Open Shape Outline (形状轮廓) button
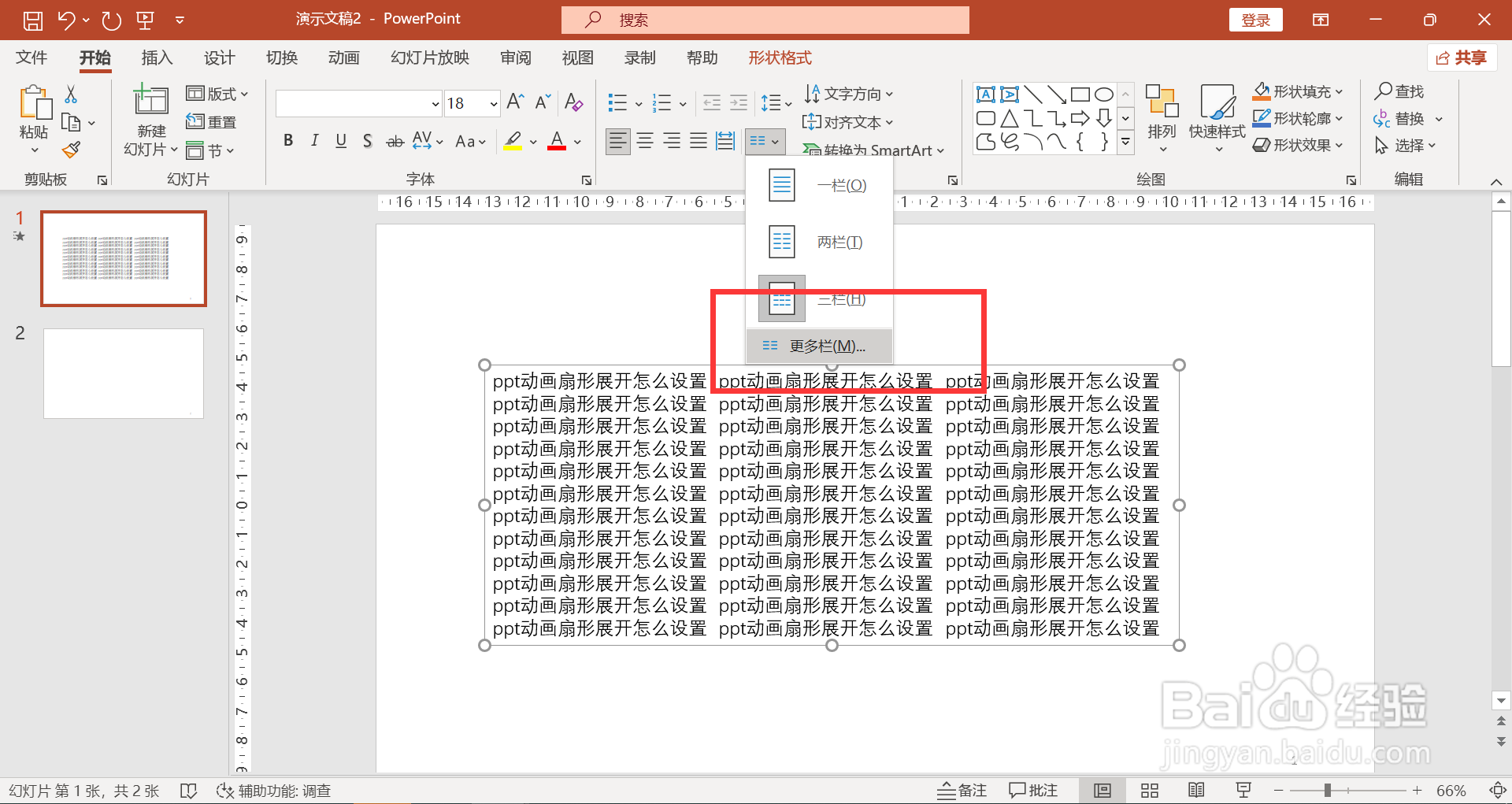 (x=1297, y=118)
